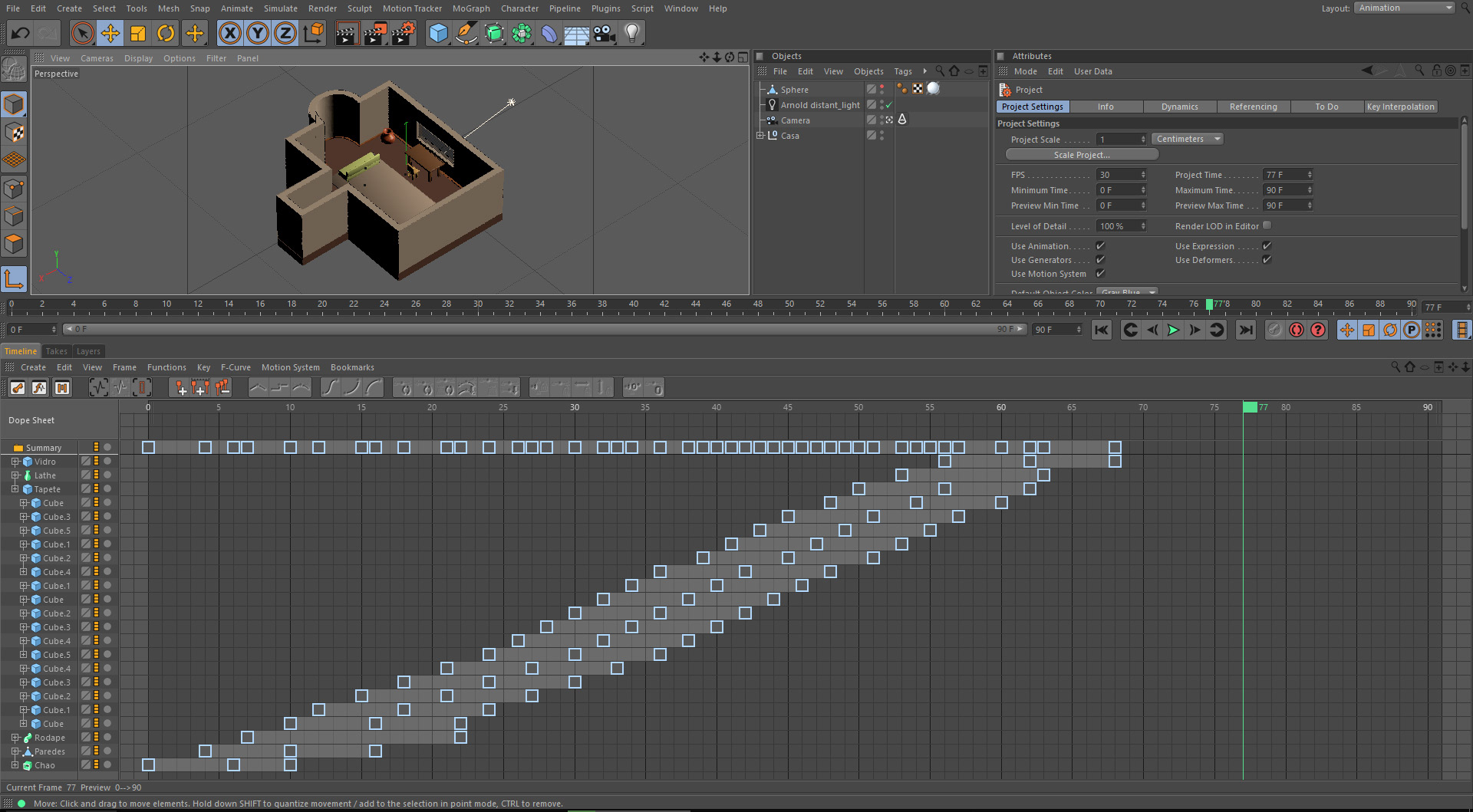The image size is (1473, 812).
Task: Expand the Casa object in tree
Action: tap(760, 136)
